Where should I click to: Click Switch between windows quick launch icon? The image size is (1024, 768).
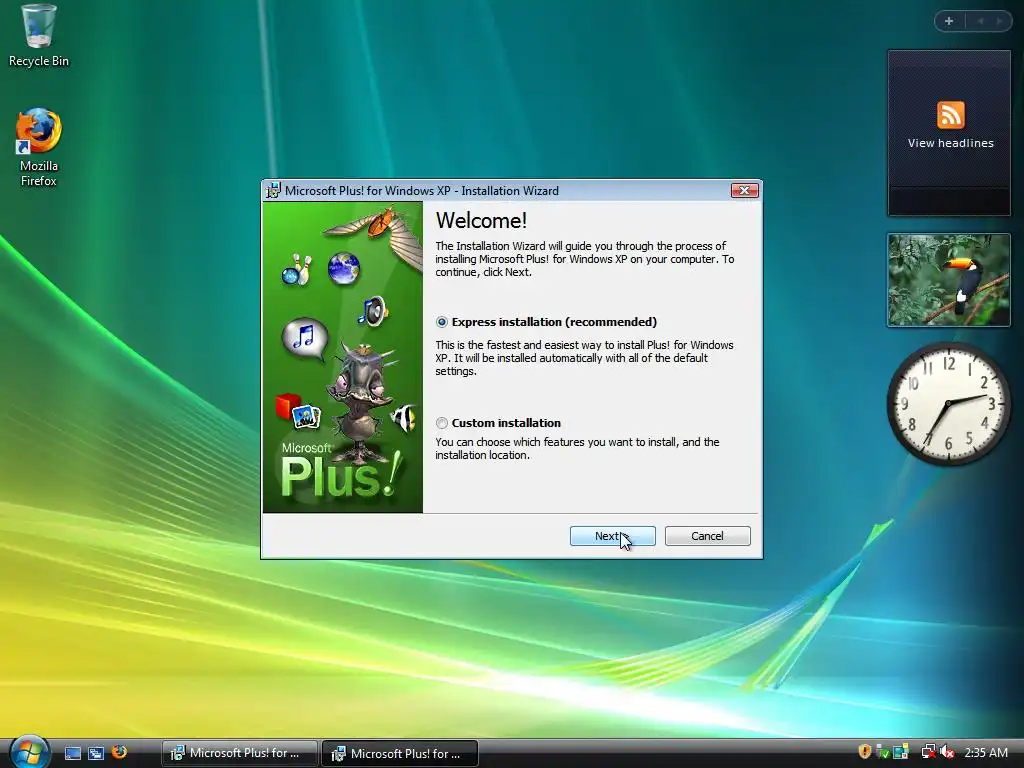tap(96, 753)
